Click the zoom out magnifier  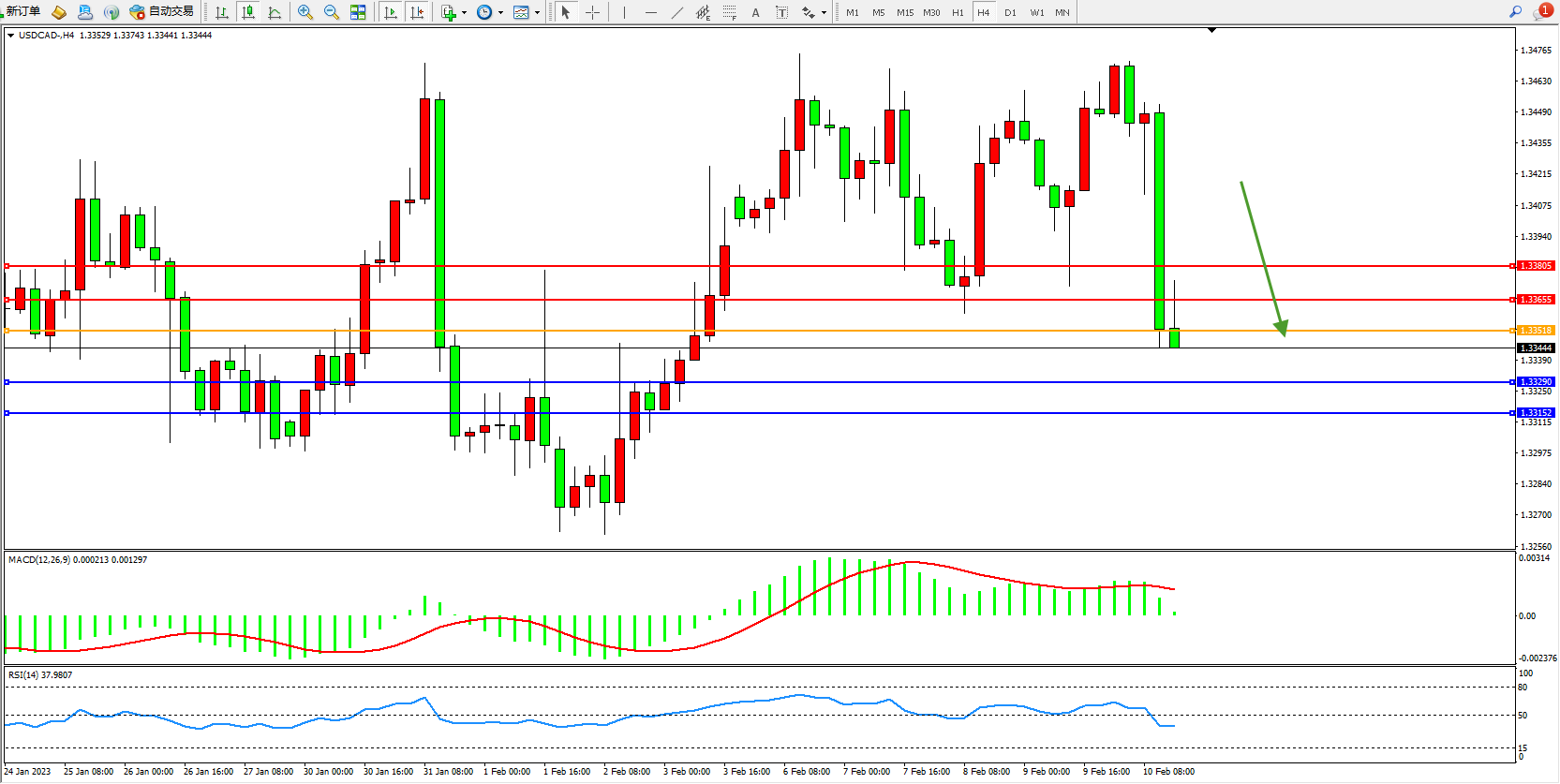click(x=331, y=12)
